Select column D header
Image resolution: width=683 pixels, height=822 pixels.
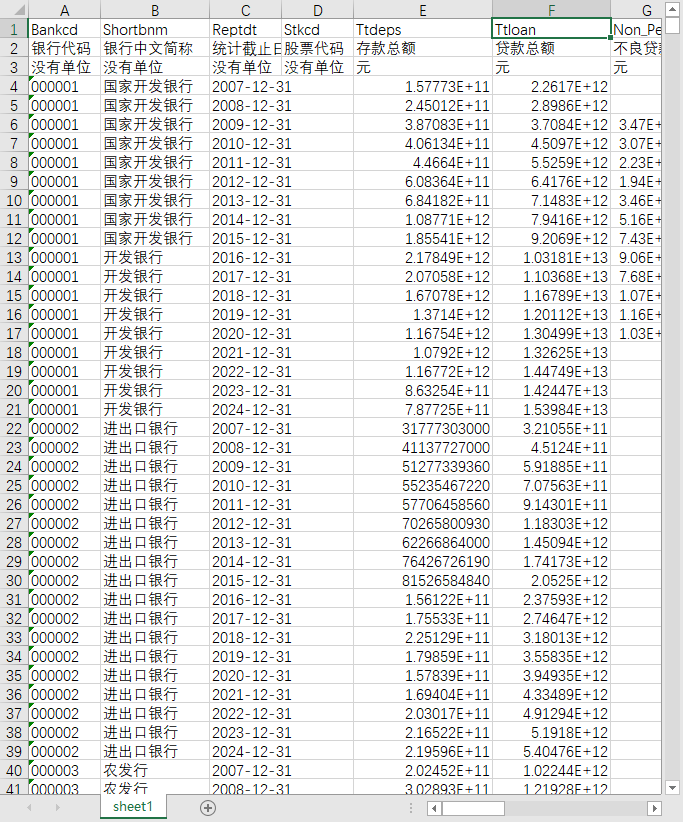[318, 10]
